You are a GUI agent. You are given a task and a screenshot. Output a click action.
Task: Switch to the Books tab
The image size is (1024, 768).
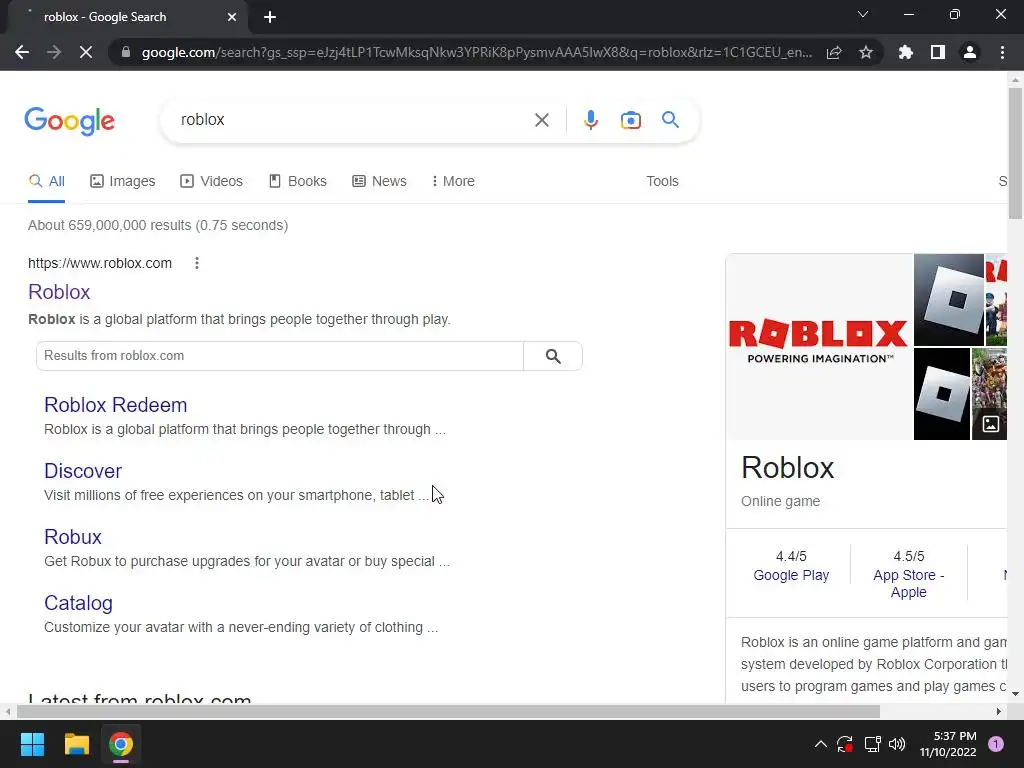pyautogui.click(x=298, y=181)
